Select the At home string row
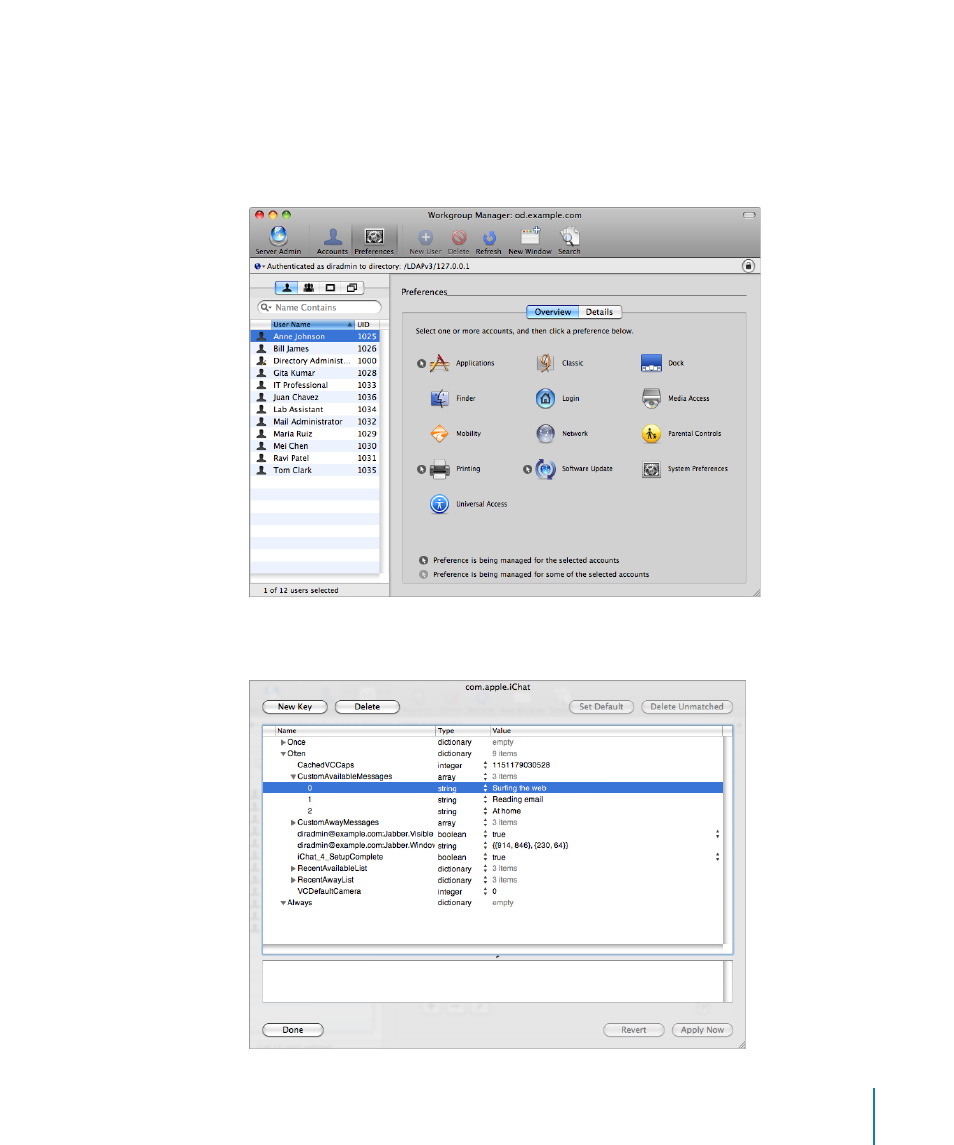This screenshot has width=954, height=1145. pos(493,811)
